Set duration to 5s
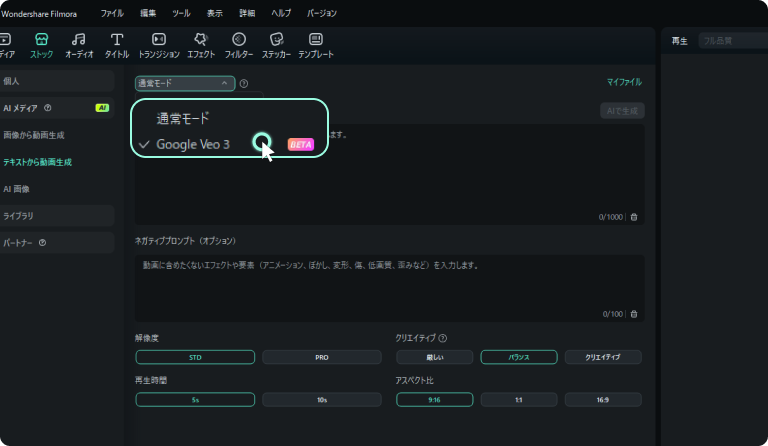 click(195, 399)
